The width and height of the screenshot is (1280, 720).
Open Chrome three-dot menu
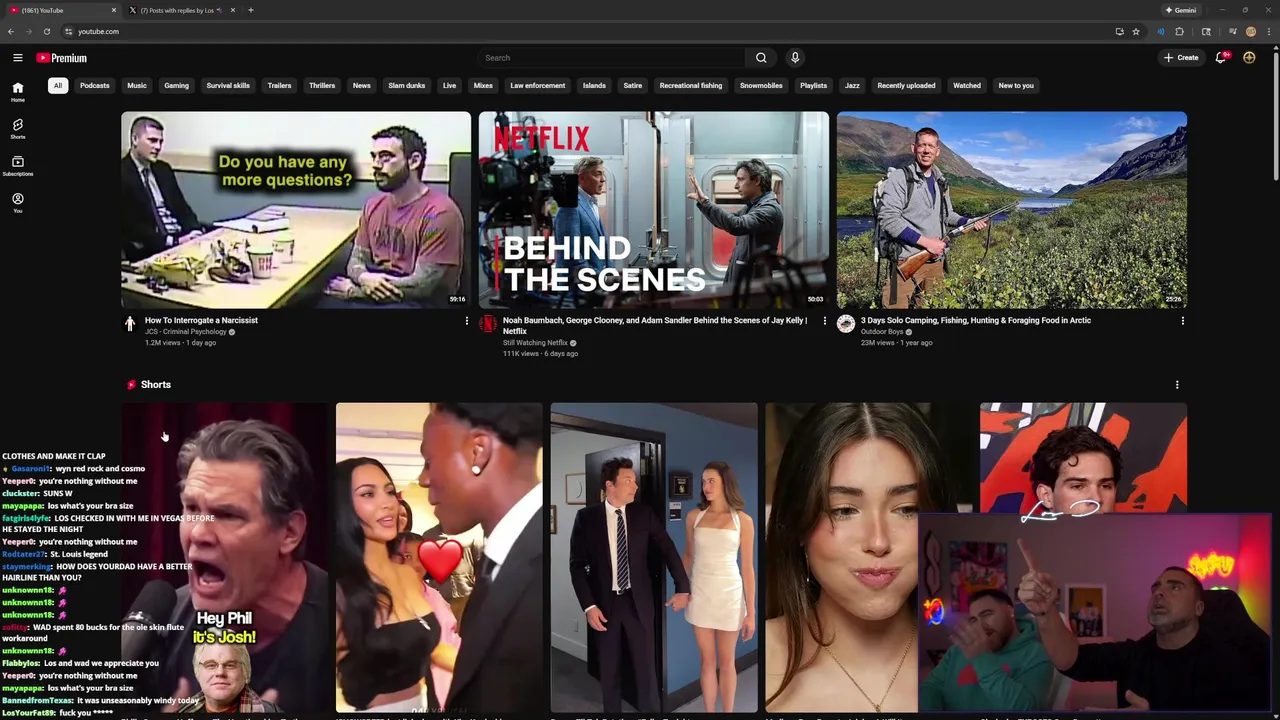click(1268, 31)
